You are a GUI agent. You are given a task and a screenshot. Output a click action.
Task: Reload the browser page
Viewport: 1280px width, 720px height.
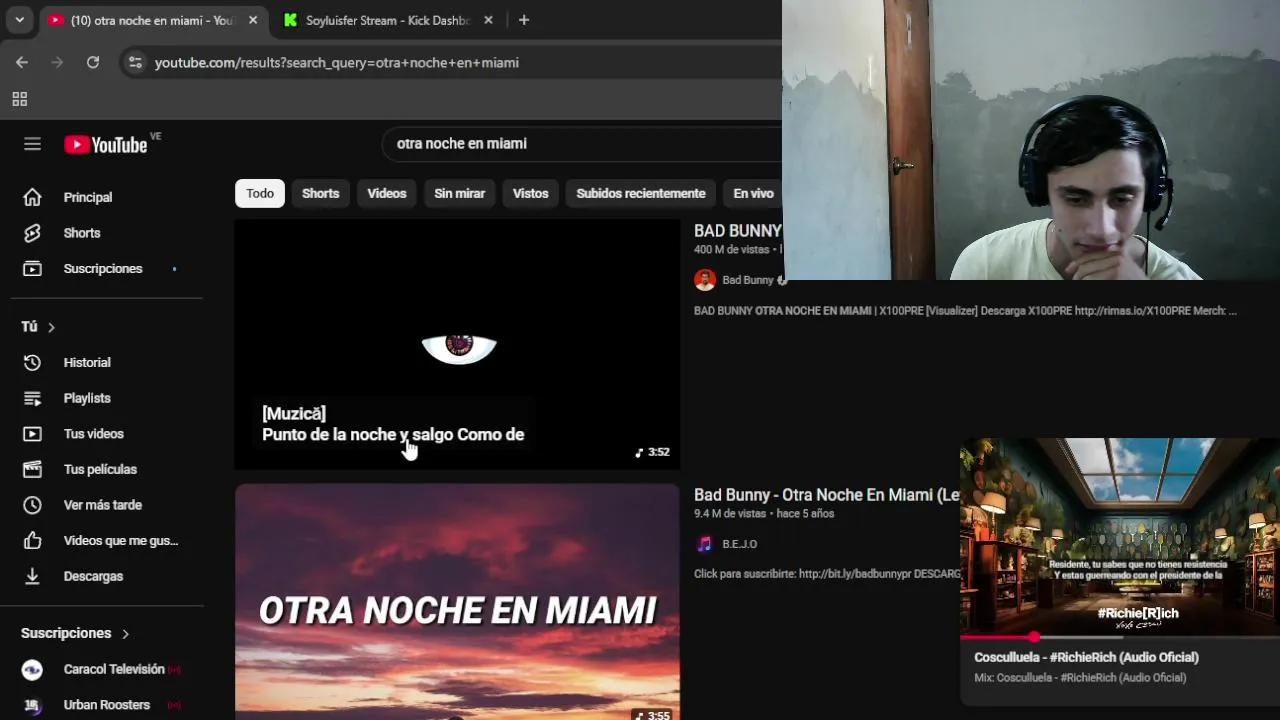tap(93, 62)
